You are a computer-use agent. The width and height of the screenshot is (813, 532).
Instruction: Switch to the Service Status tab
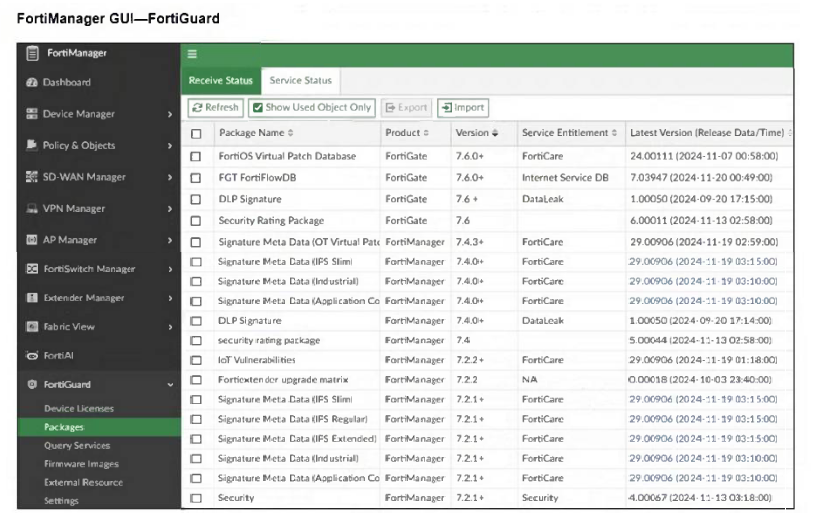click(300, 81)
